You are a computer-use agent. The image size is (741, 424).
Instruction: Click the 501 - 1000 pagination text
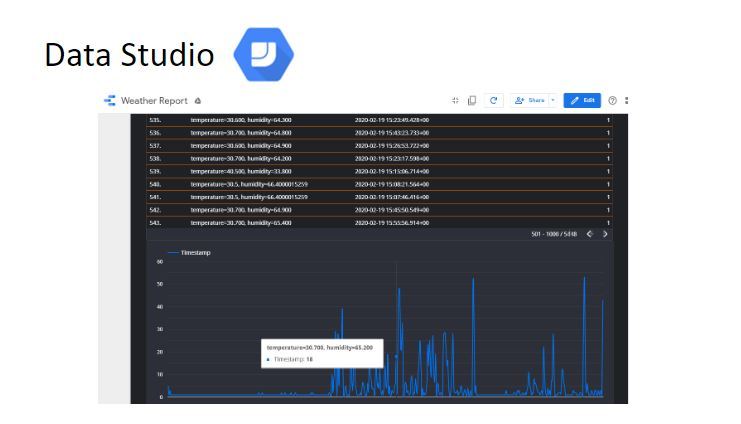click(554, 234)
